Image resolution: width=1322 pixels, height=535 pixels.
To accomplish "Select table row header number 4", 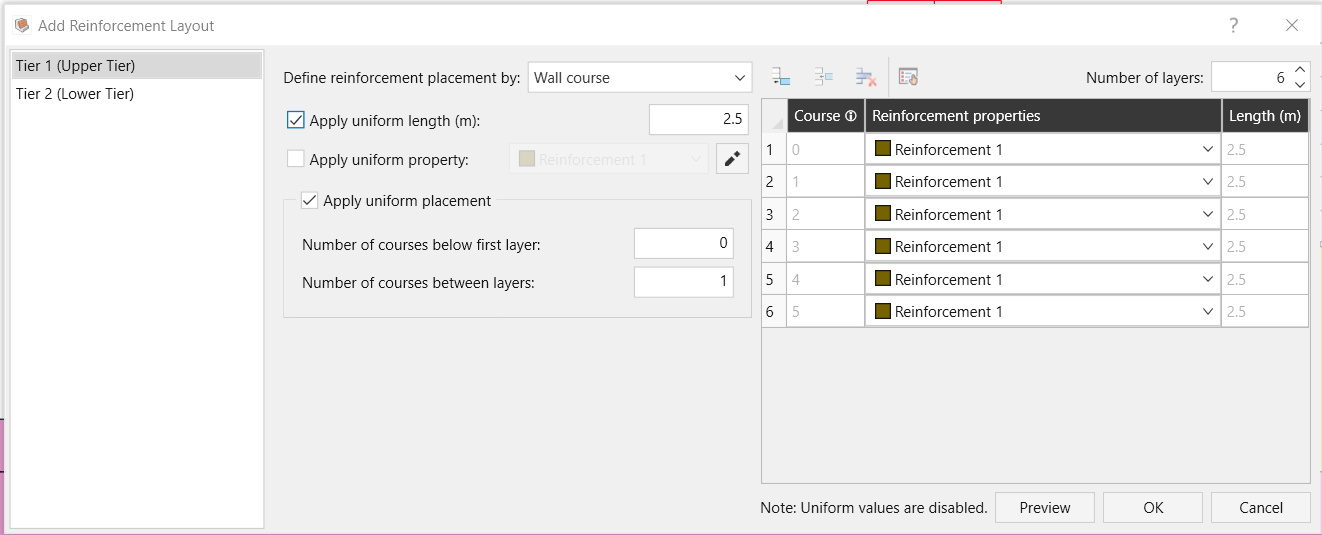I will [x=774, y=247].
